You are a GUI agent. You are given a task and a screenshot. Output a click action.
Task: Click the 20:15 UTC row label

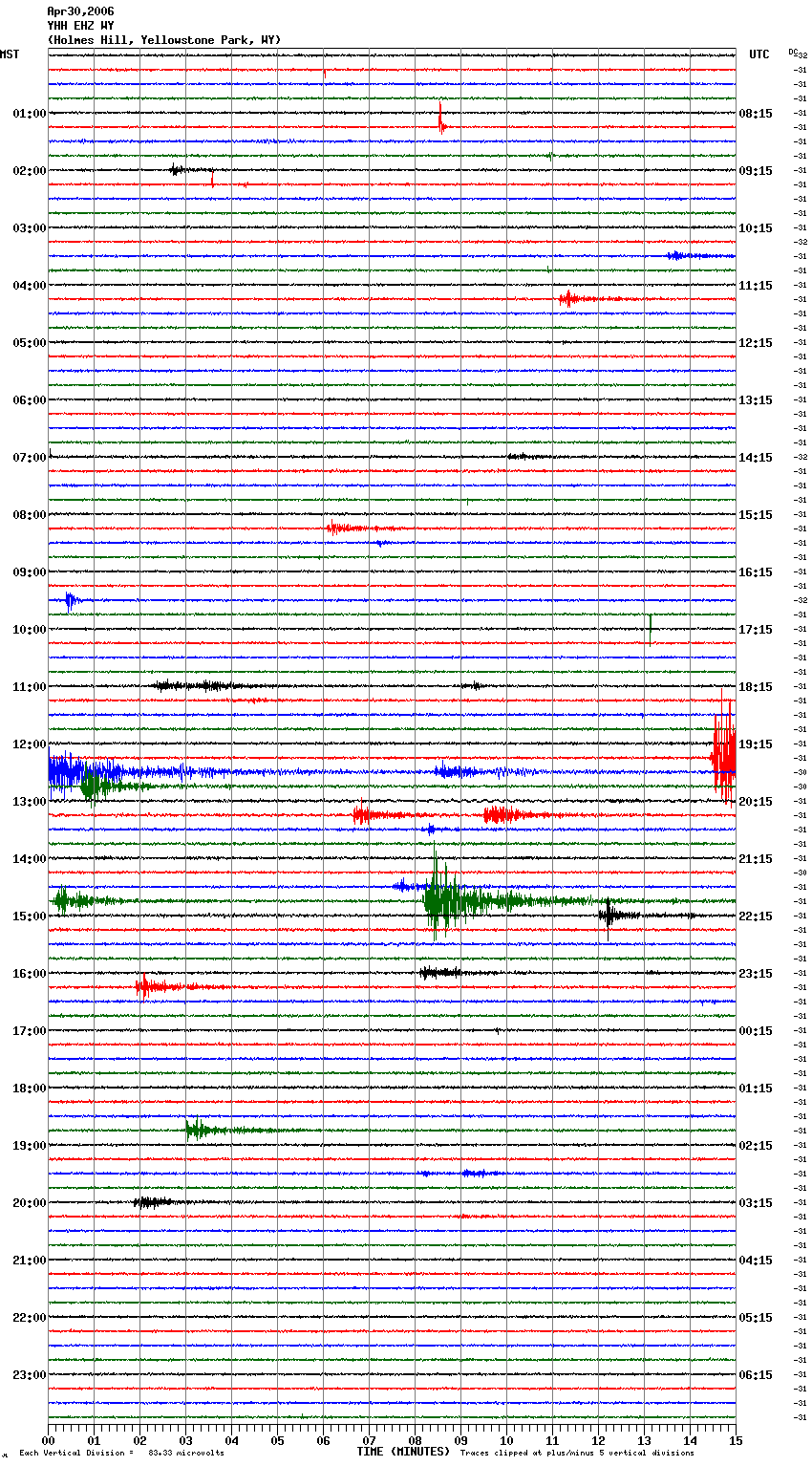pos(756,802)
